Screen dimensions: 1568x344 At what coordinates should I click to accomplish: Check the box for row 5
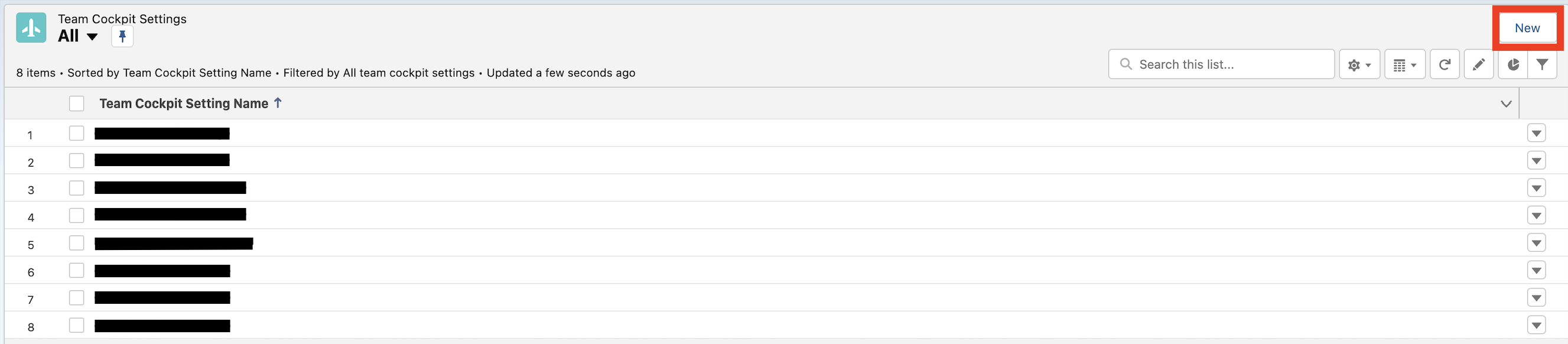click(x=77, y=243)
